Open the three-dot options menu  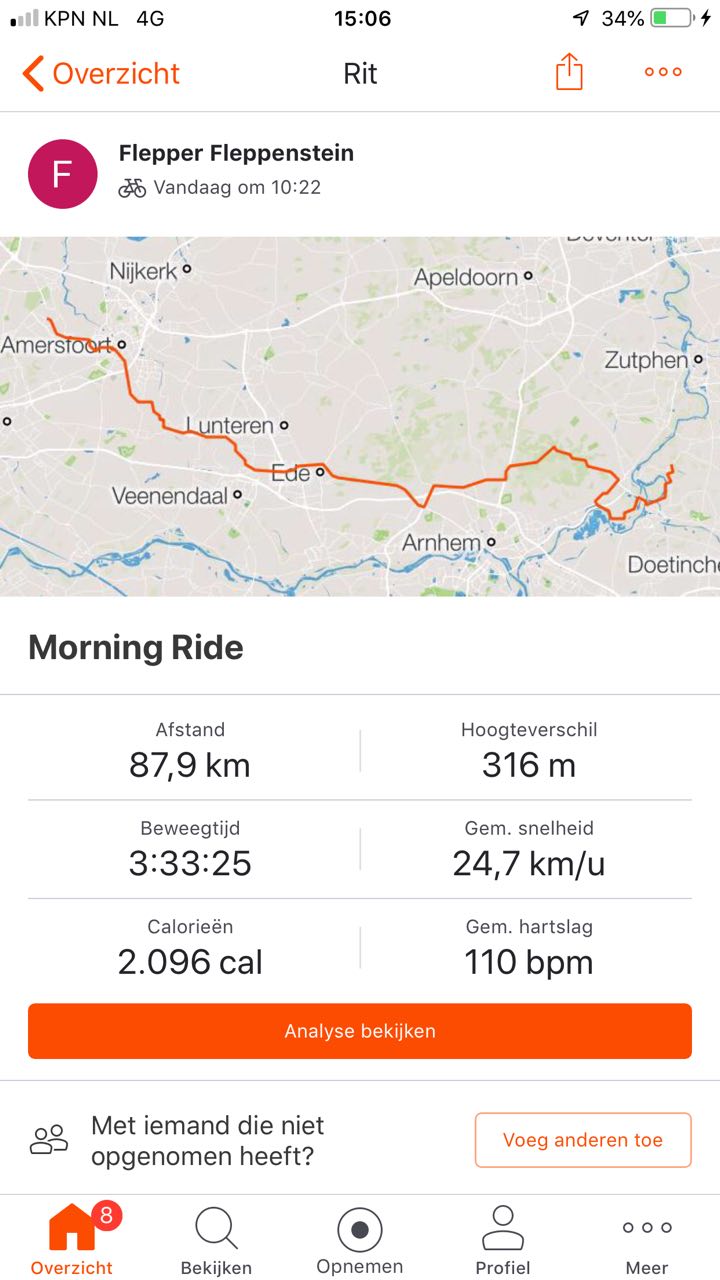point(663,72)
